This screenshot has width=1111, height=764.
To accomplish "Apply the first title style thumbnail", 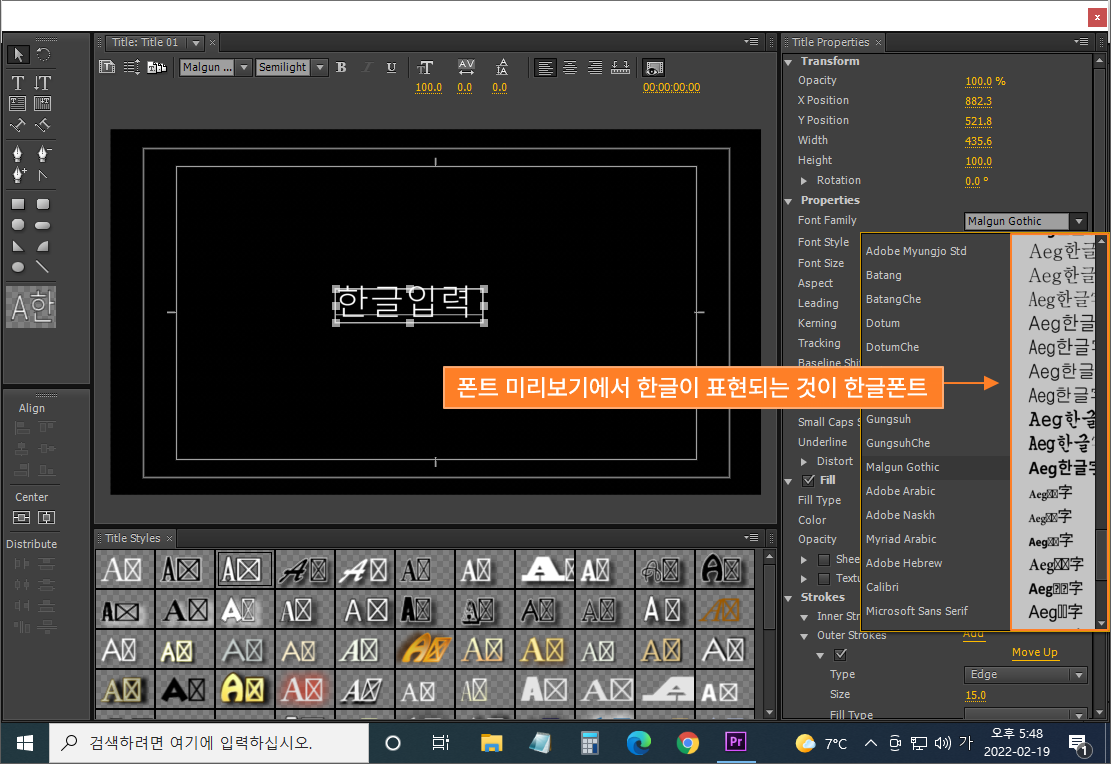I will tap(124, 569).
